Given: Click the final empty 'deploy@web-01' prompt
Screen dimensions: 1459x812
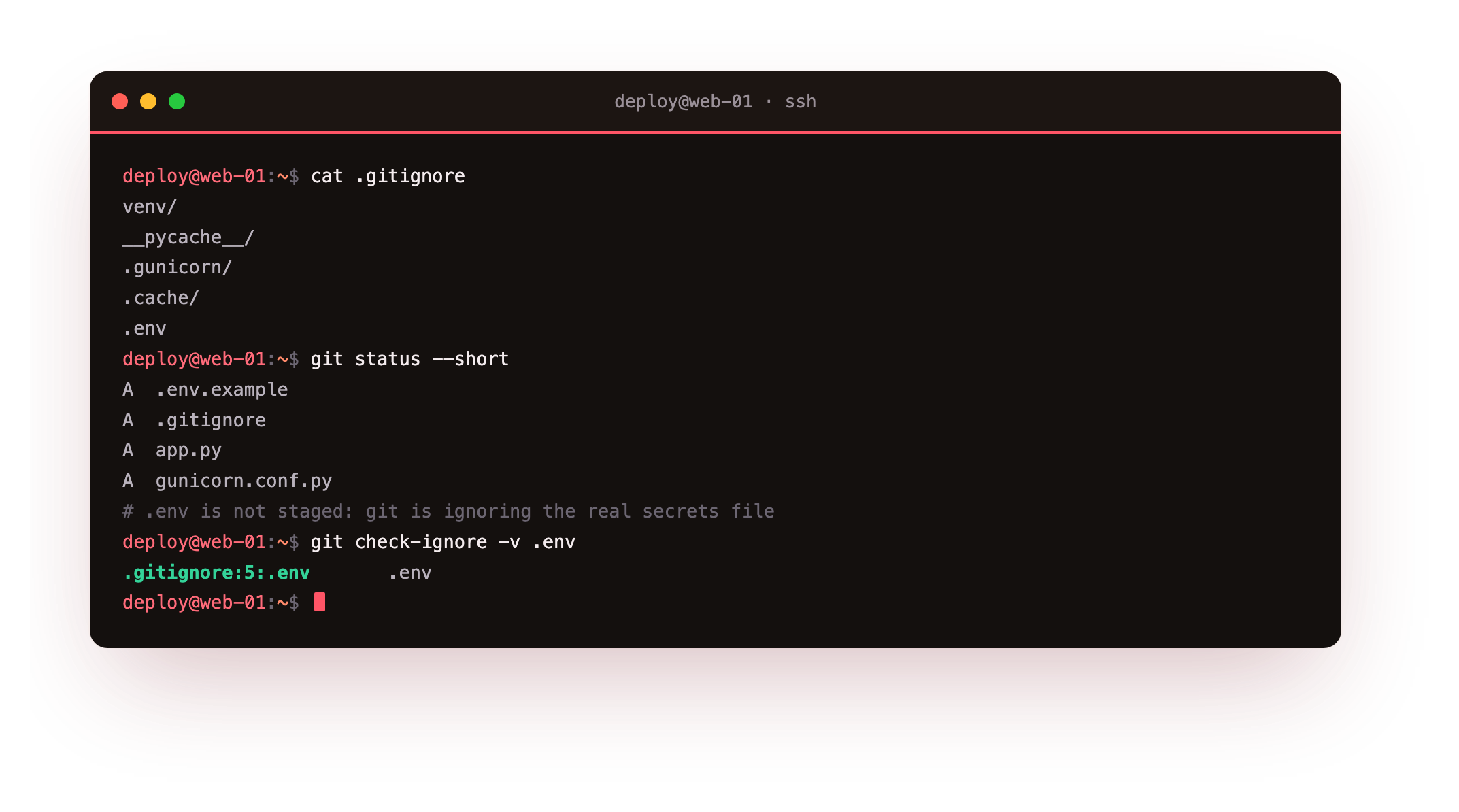Looking at the screenshot, I should tap(211, 603).
